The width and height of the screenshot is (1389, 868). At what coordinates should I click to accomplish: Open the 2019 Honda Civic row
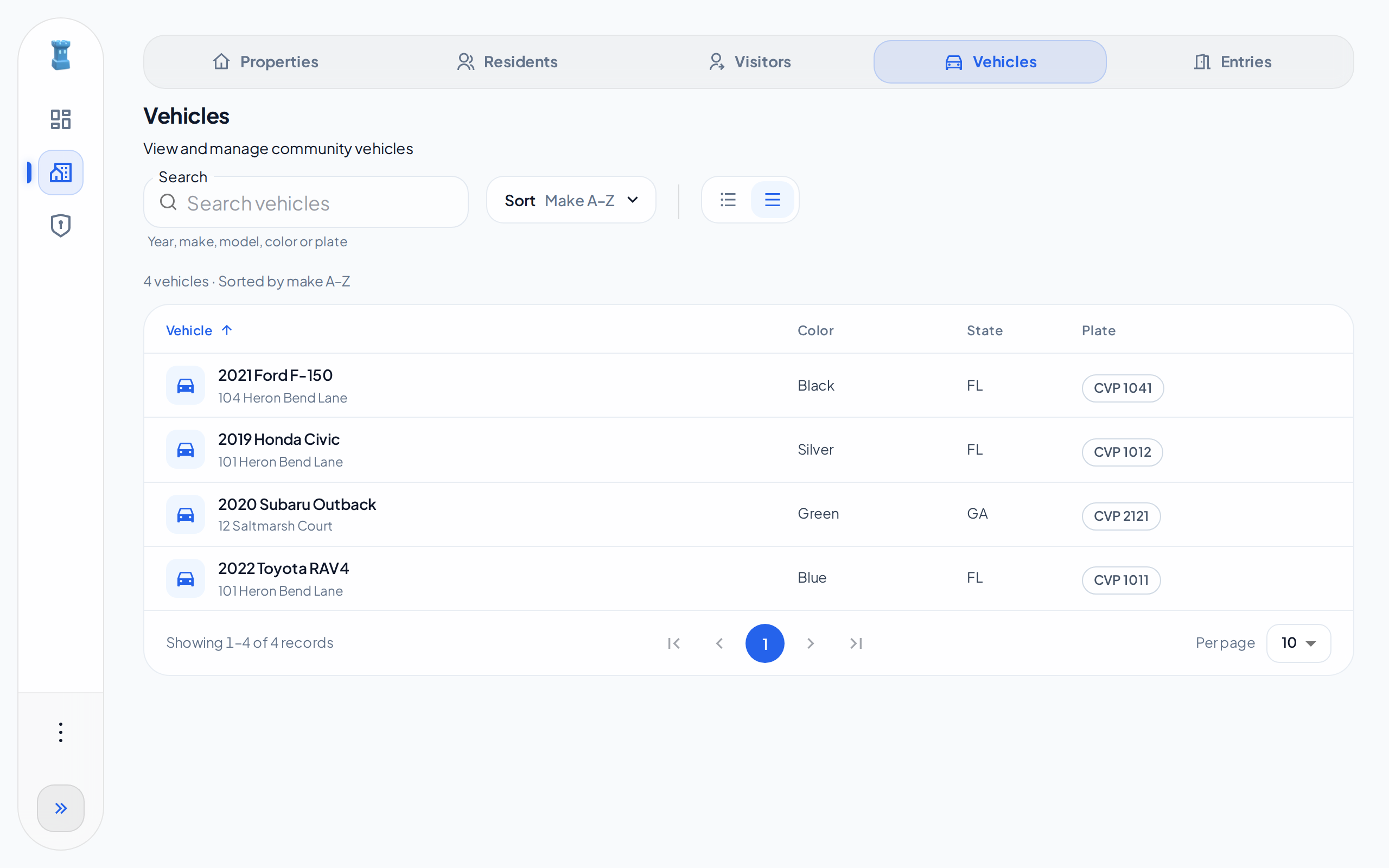748,450
